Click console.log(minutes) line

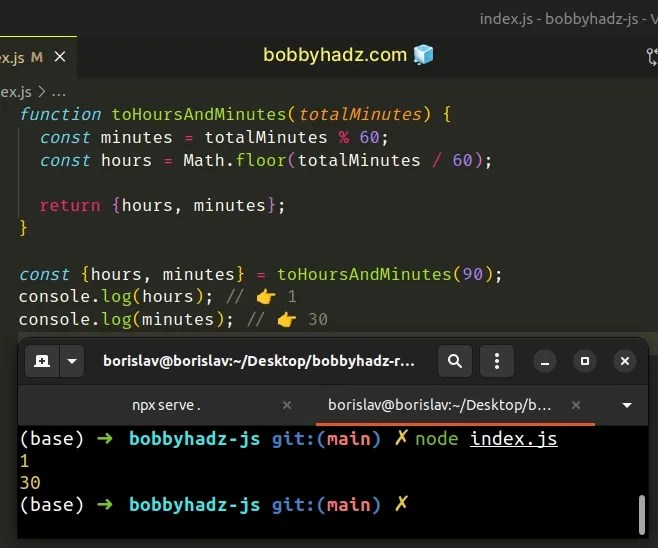coord(126,320)
